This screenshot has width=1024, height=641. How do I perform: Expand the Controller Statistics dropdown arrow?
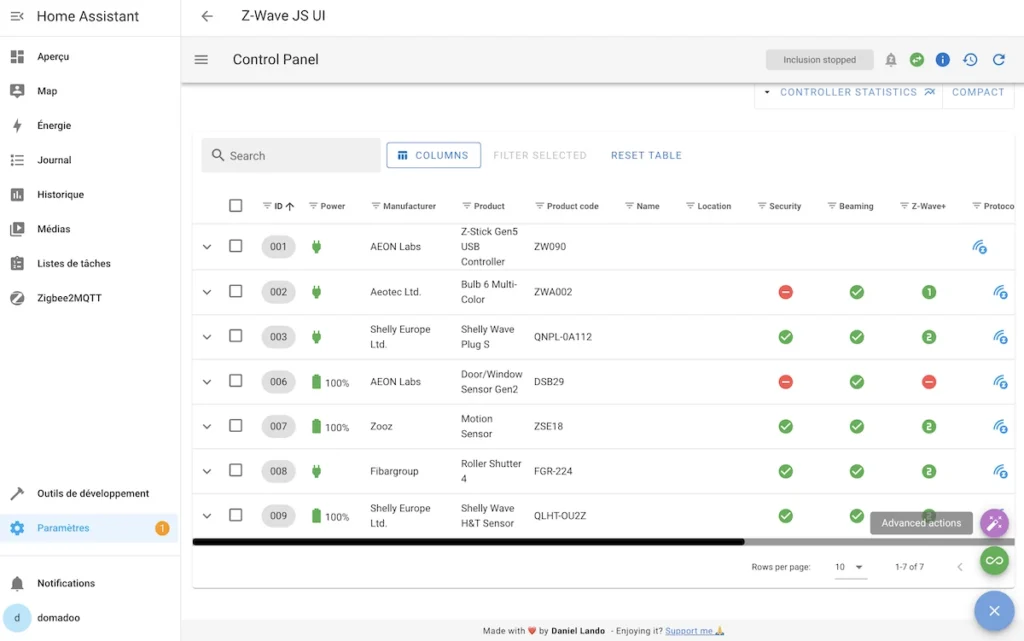click(x=767, y=92)
